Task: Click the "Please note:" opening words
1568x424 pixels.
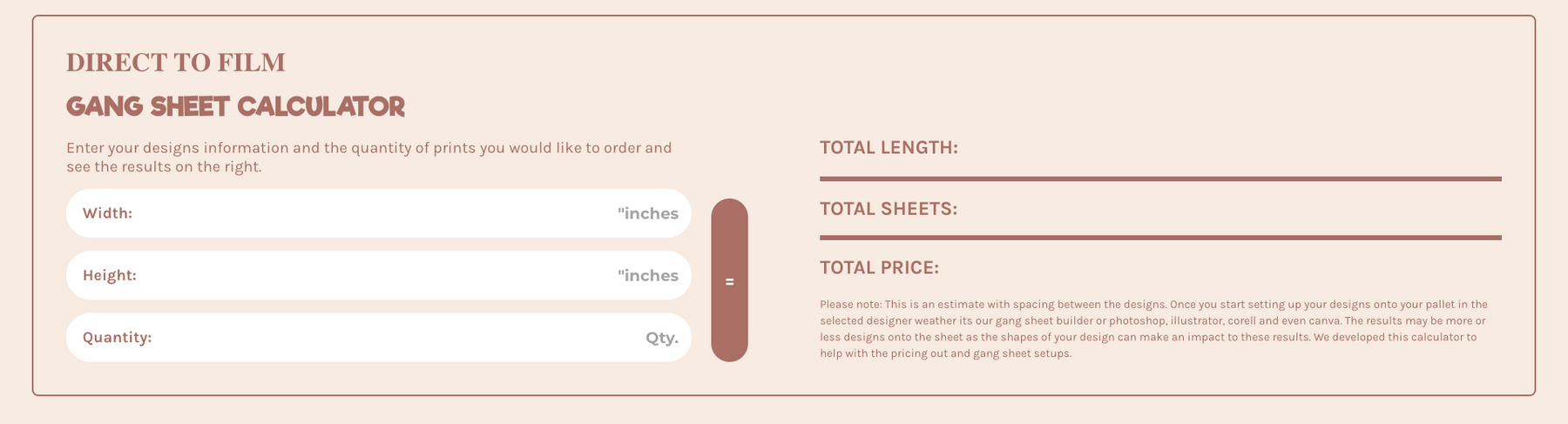Action: click(851, 305)
